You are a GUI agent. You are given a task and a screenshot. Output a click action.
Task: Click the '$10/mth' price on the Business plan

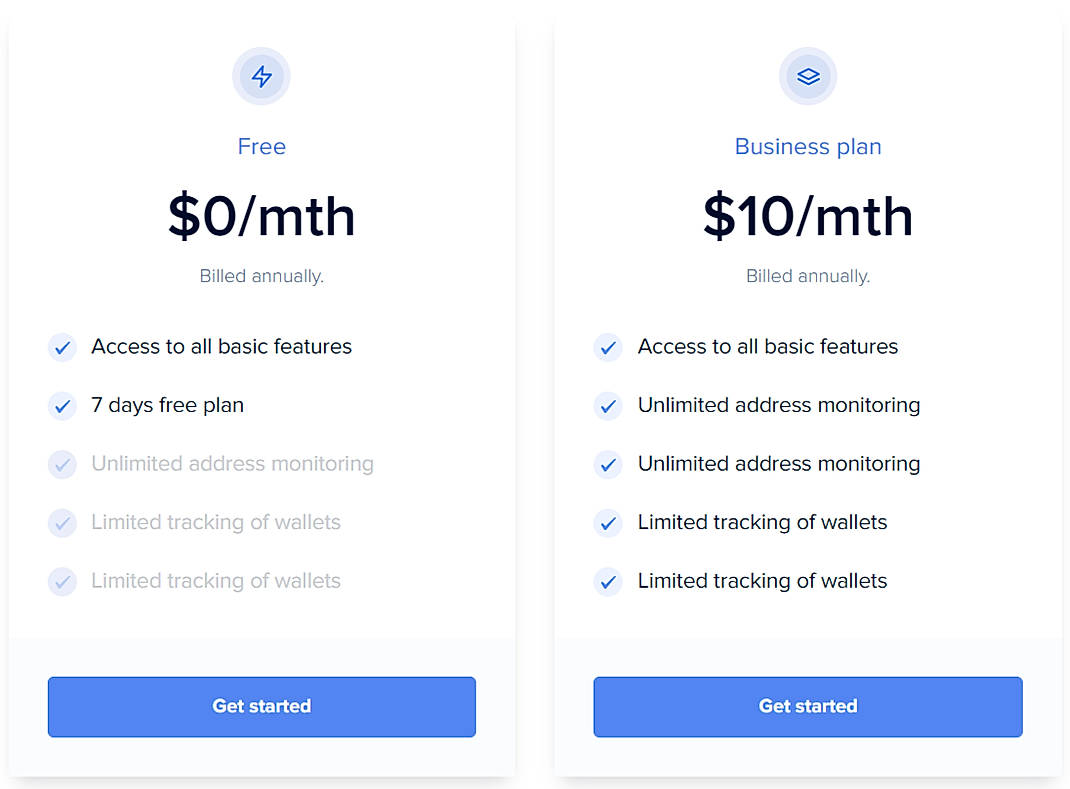807,216
